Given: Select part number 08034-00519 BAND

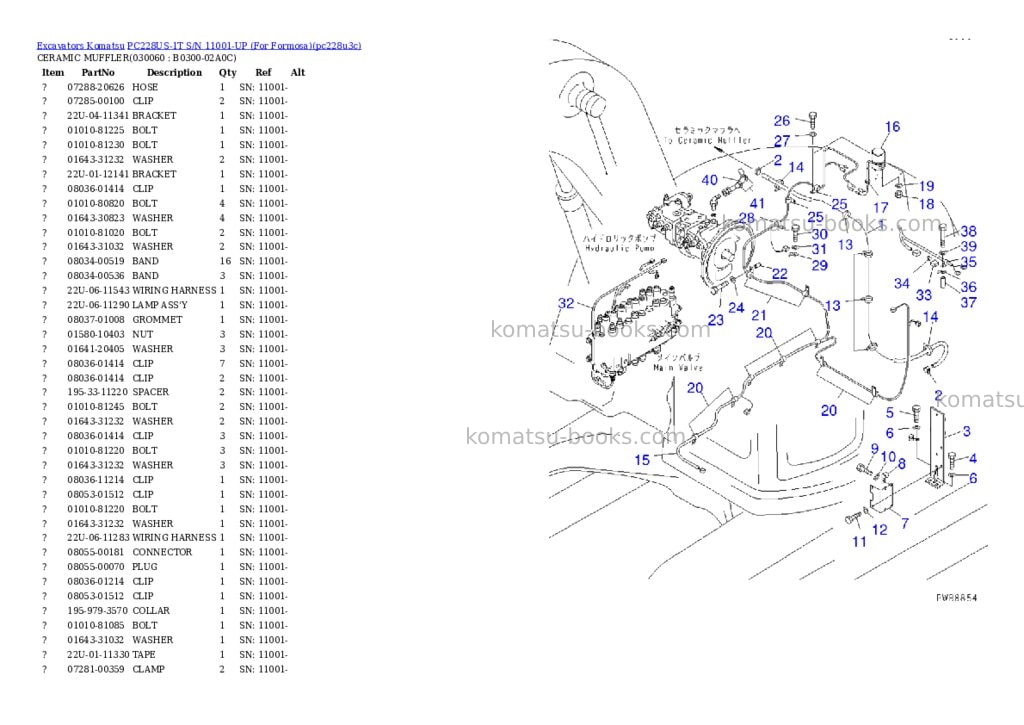Looking at the screenshot, I should [x=113, y=261].
